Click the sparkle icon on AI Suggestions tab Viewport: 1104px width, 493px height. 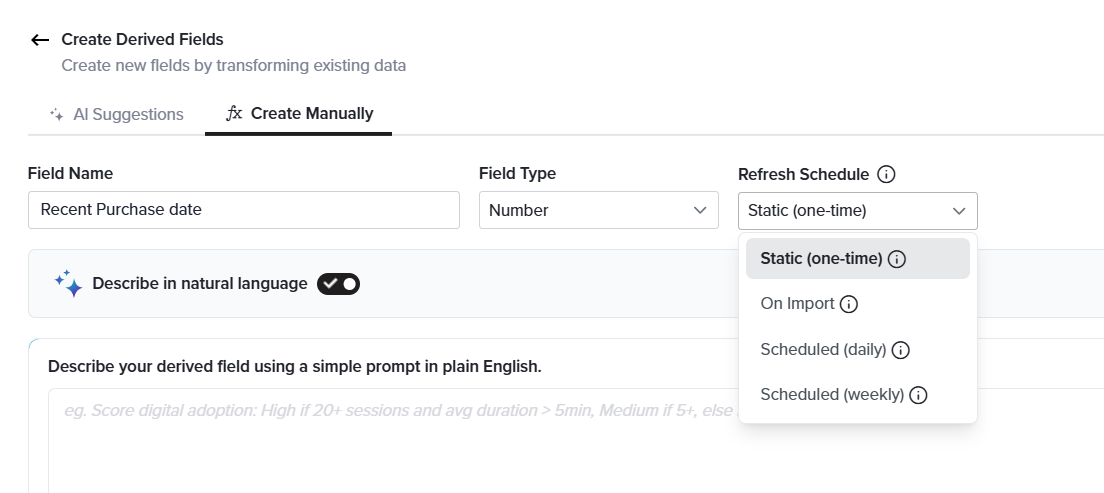tap(57, 114)
